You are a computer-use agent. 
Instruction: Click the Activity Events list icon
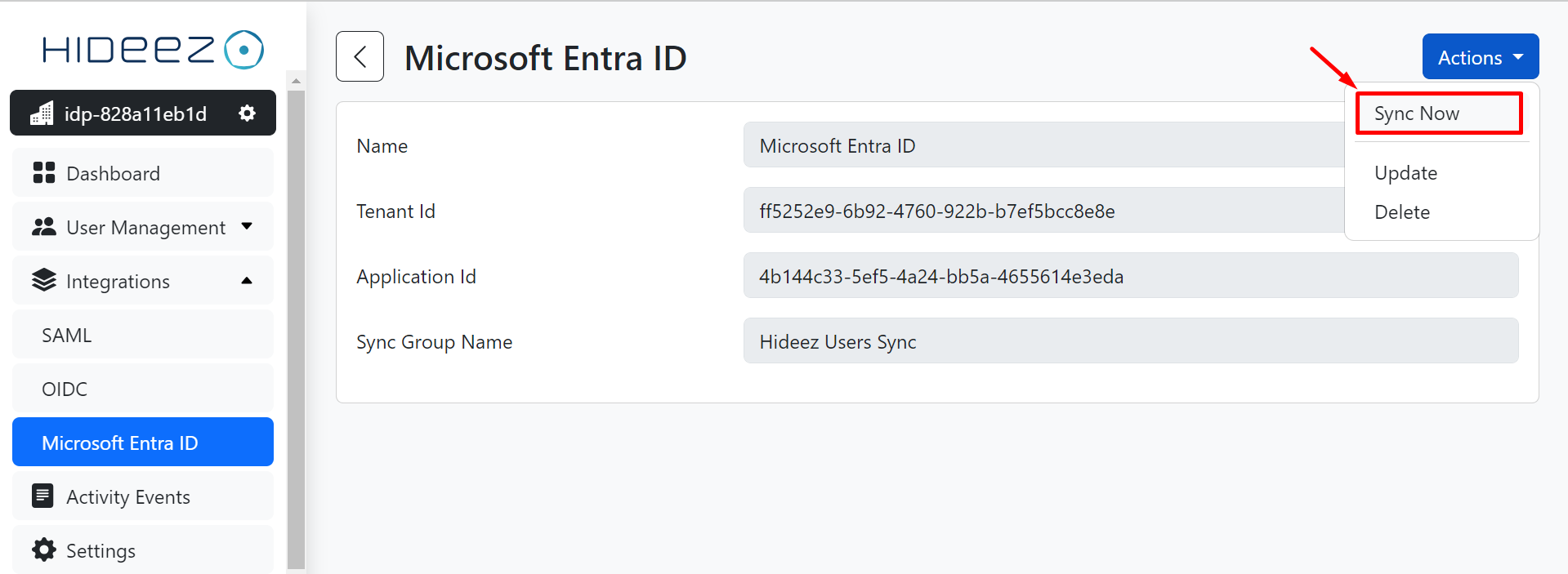(x=42, y=496)
